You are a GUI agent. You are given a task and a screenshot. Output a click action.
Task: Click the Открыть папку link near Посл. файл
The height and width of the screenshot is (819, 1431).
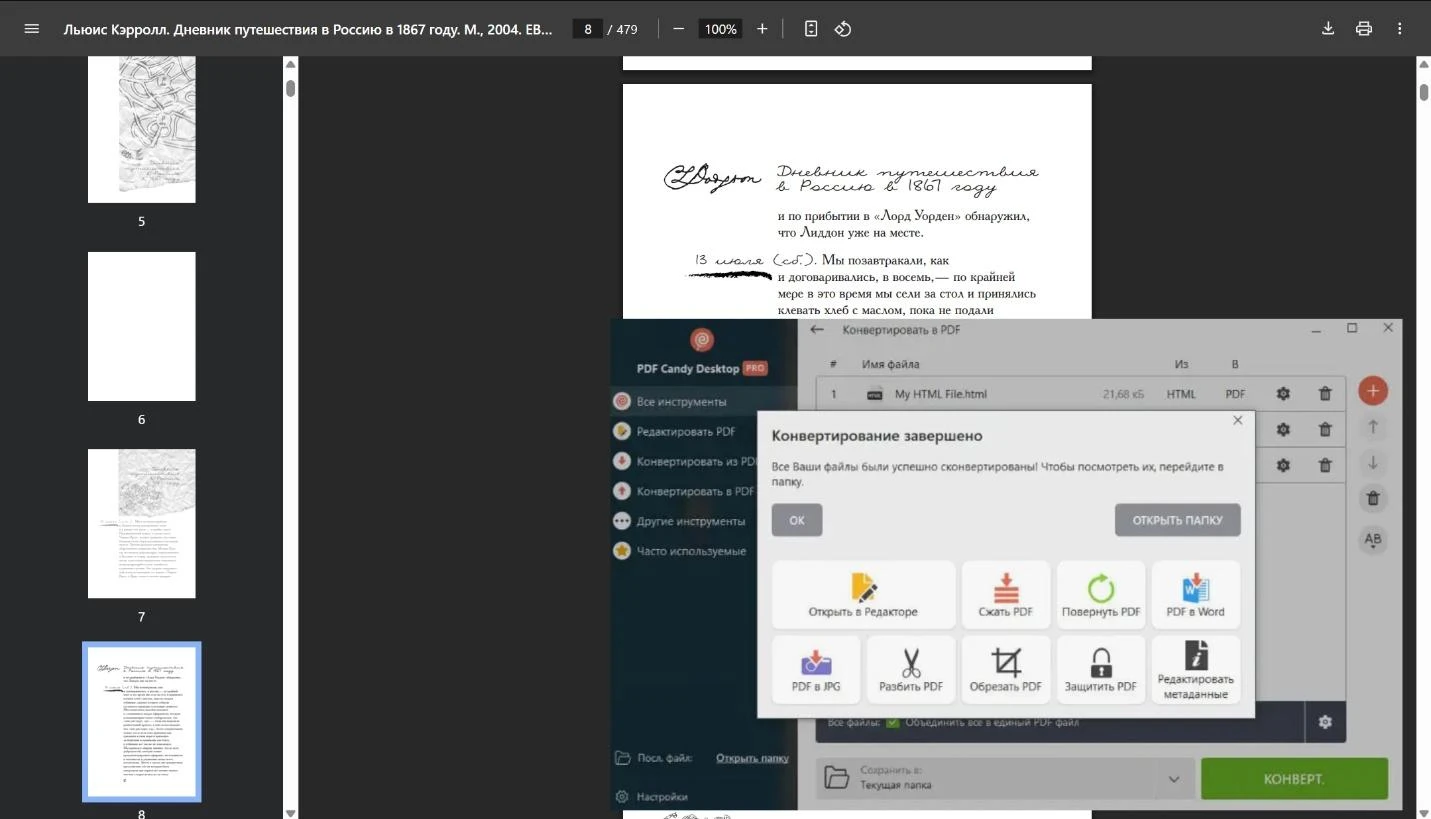click(x=752, y=758)
